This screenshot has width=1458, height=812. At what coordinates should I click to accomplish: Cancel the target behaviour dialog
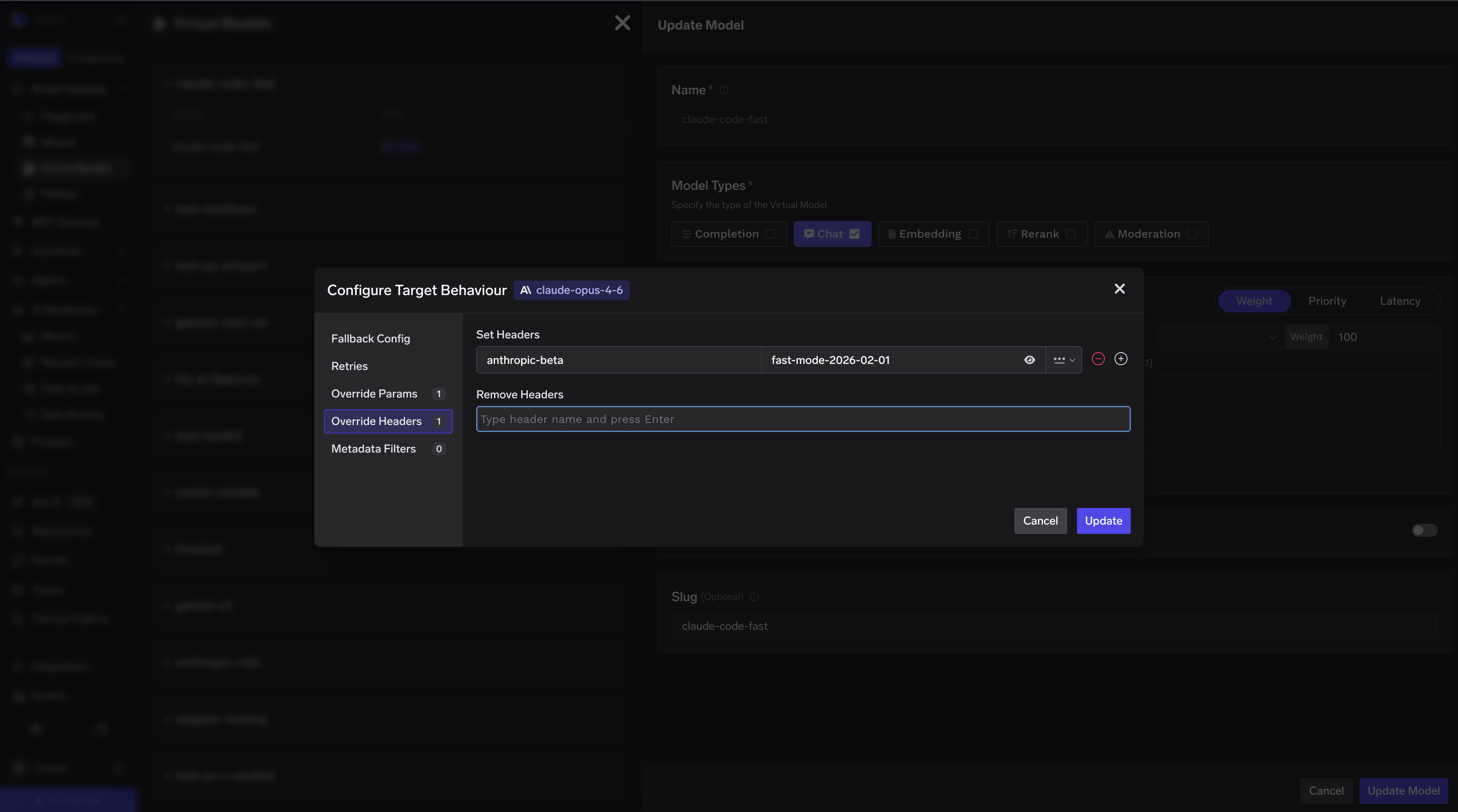[x=1040, y=521]
